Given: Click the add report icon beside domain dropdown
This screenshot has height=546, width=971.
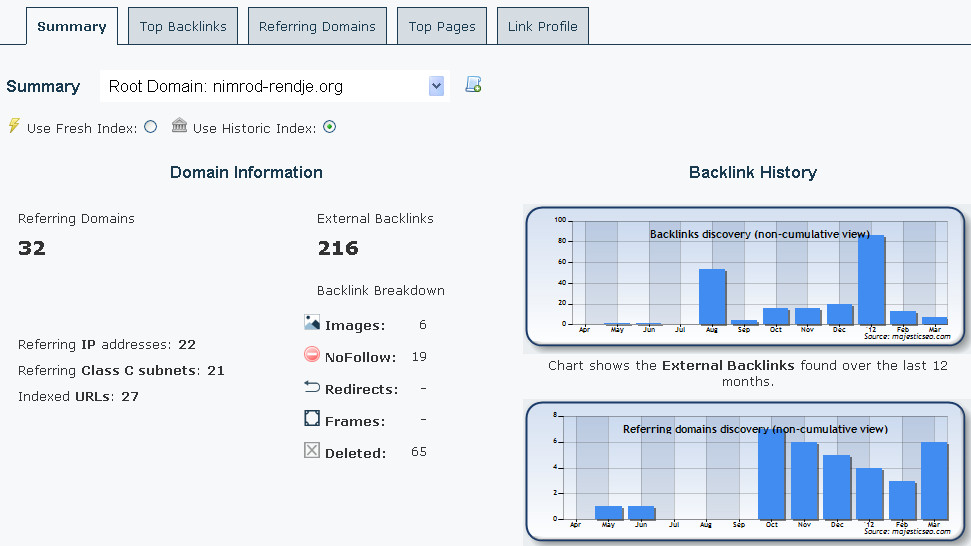Looking at the screenshot, I should [x=474, y=86].
